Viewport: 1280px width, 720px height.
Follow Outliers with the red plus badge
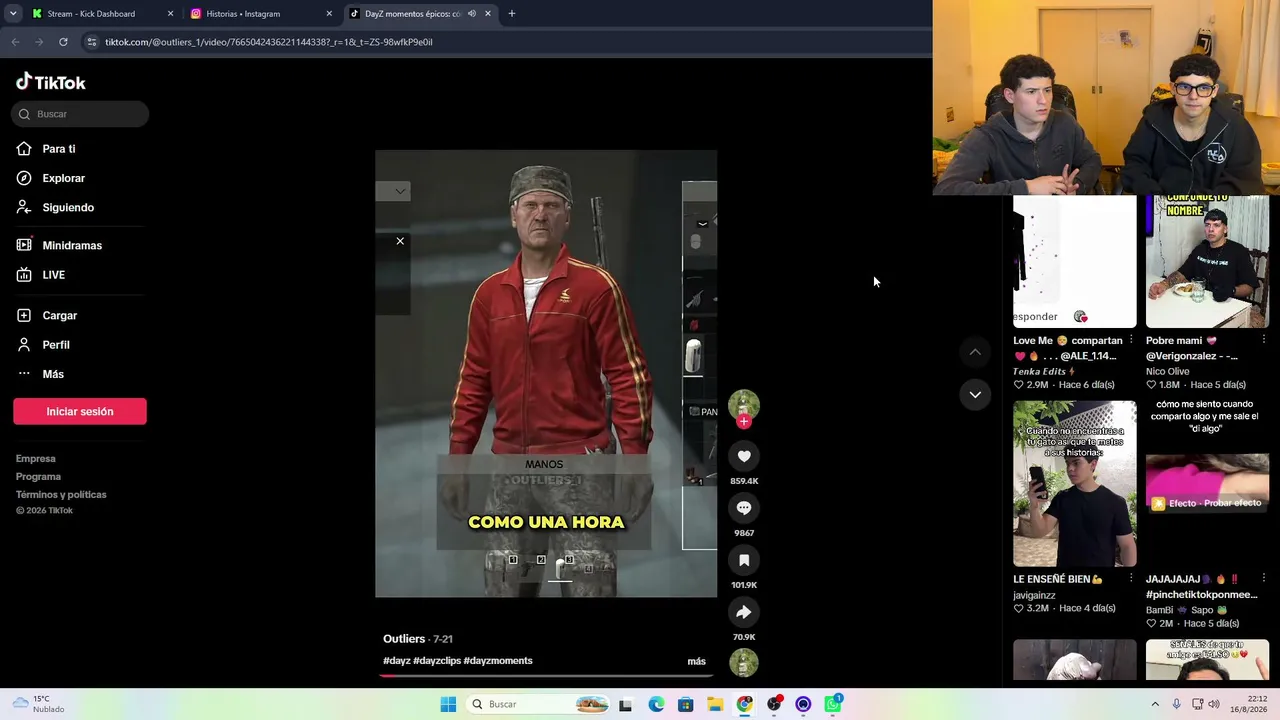[743, 422]
